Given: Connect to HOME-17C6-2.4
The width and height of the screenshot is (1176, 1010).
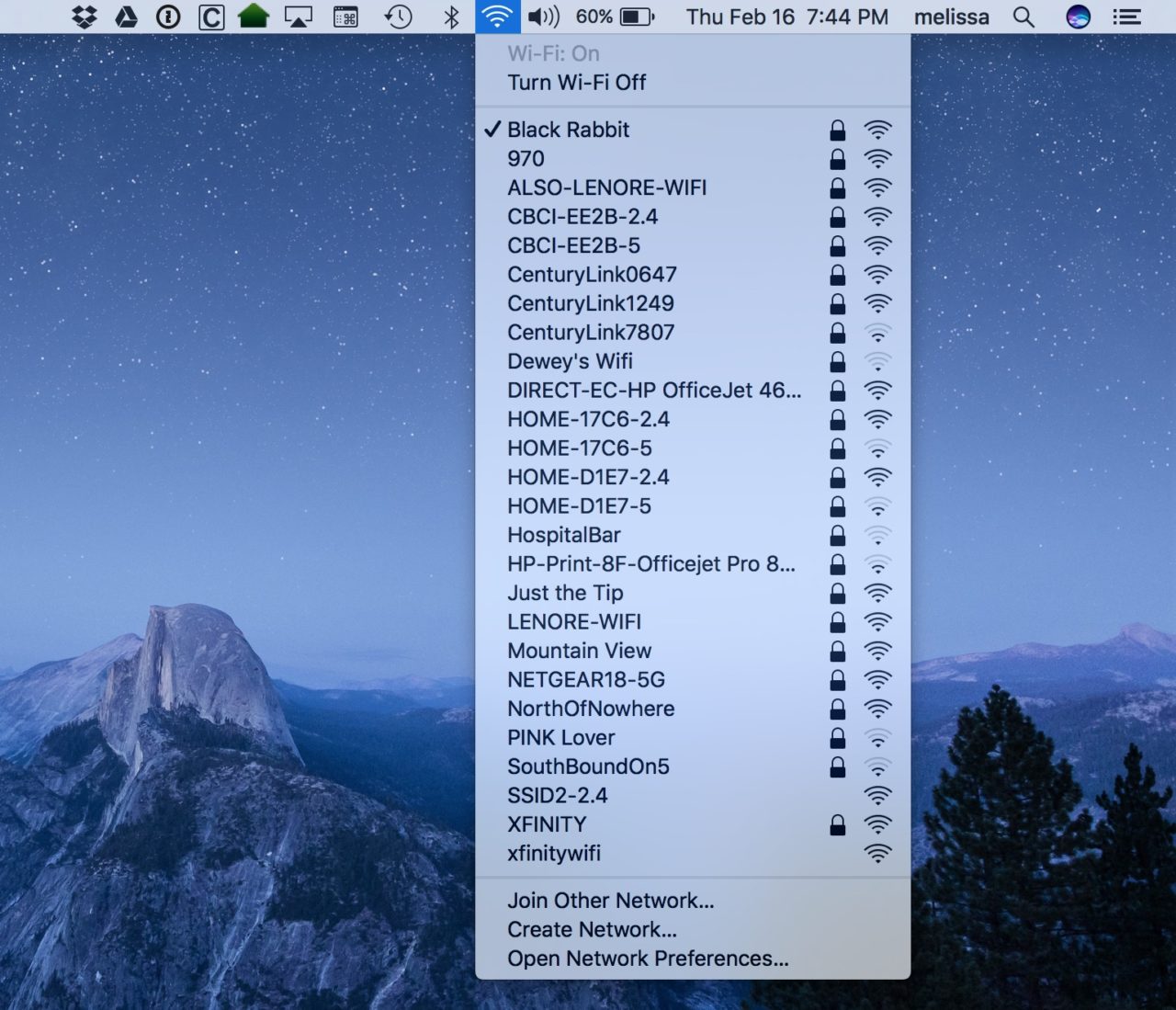Looking at the screenshot, I should click(x=693, y=419).
